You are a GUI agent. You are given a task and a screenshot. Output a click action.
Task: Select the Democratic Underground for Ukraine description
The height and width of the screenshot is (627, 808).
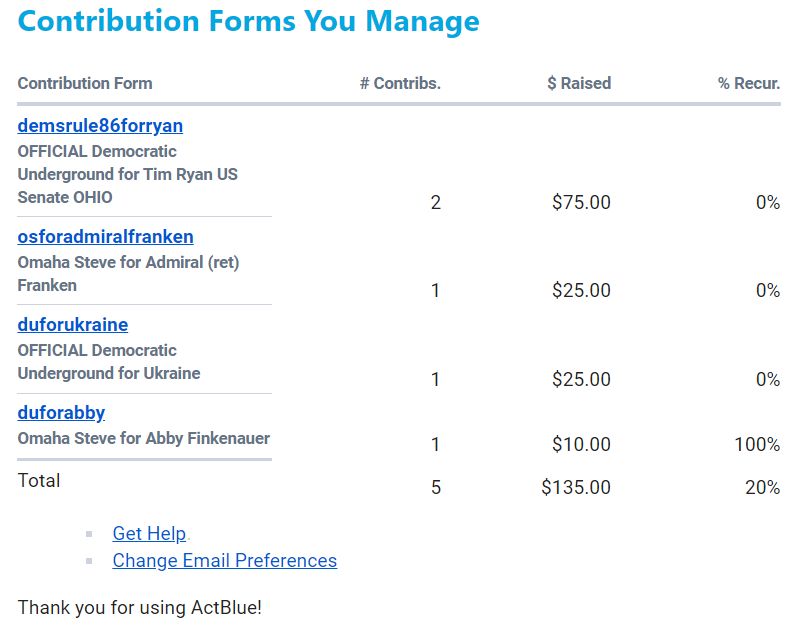[x=108, y=362]
